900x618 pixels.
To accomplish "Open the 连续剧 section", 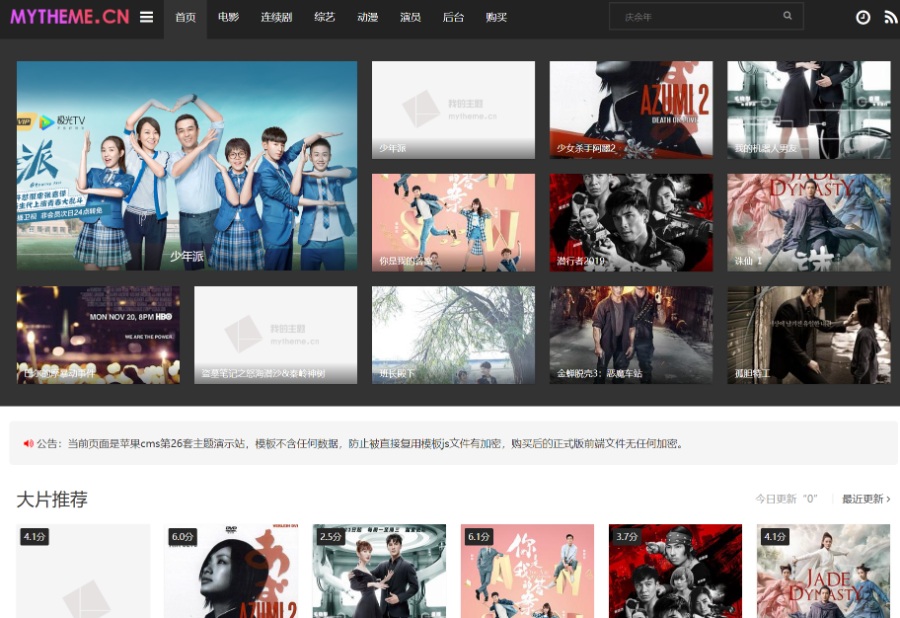I will pyautogui.click(x=276, y=17).
